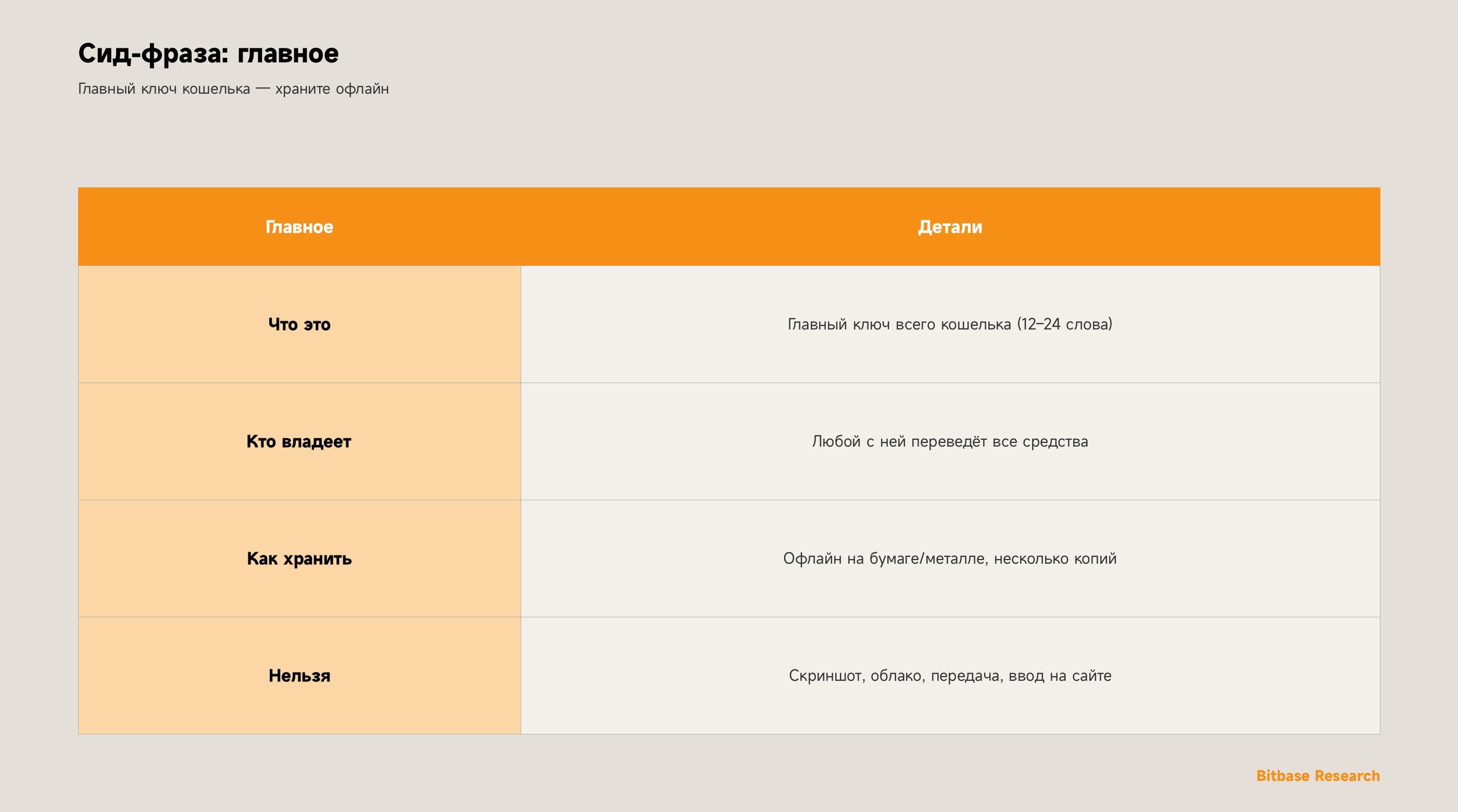1458x812 pixels.
Task: Click "несколько копий" in storage row
Action: (x=1055, y=559)
